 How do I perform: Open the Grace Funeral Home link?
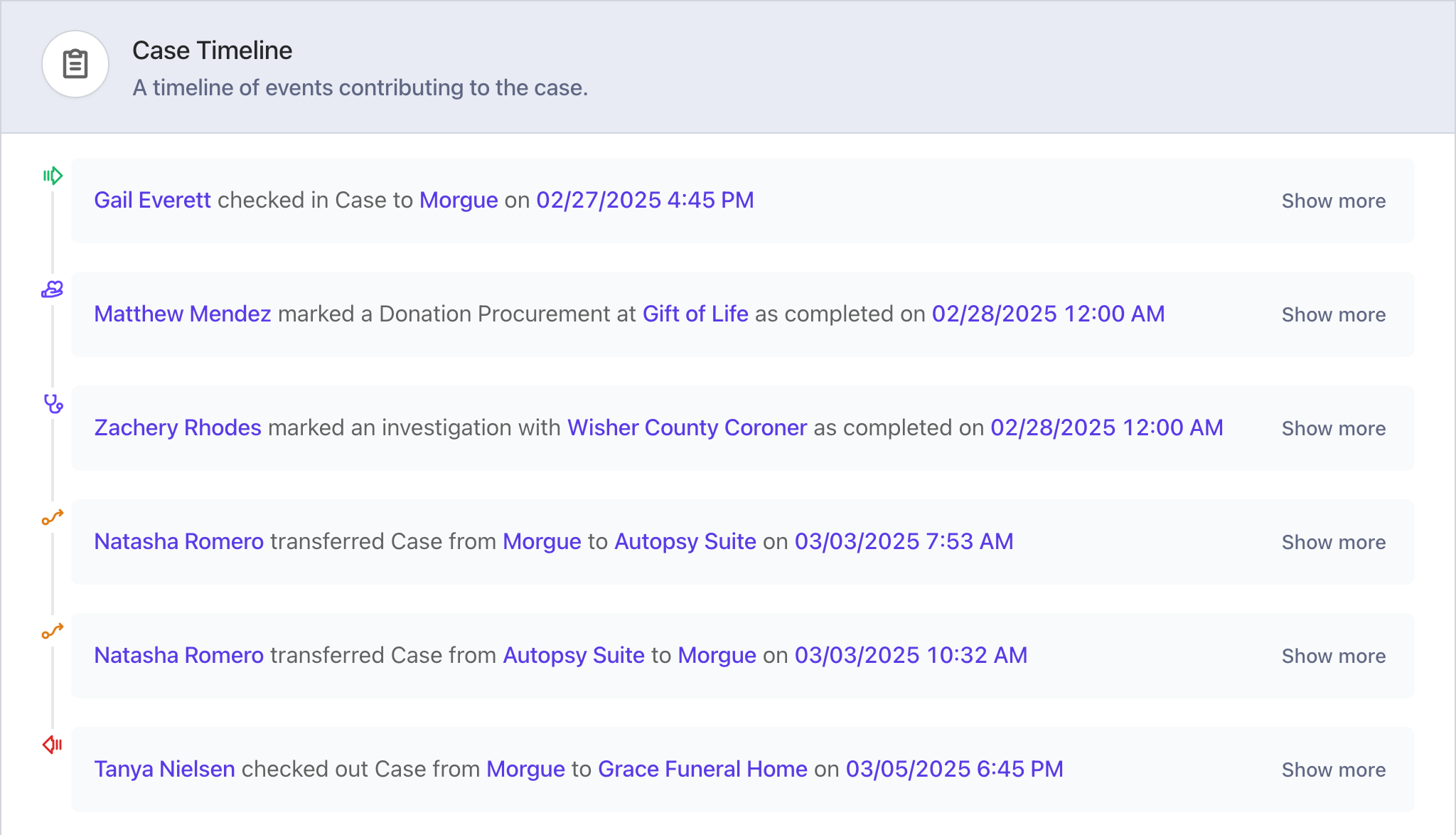(702, 769)
